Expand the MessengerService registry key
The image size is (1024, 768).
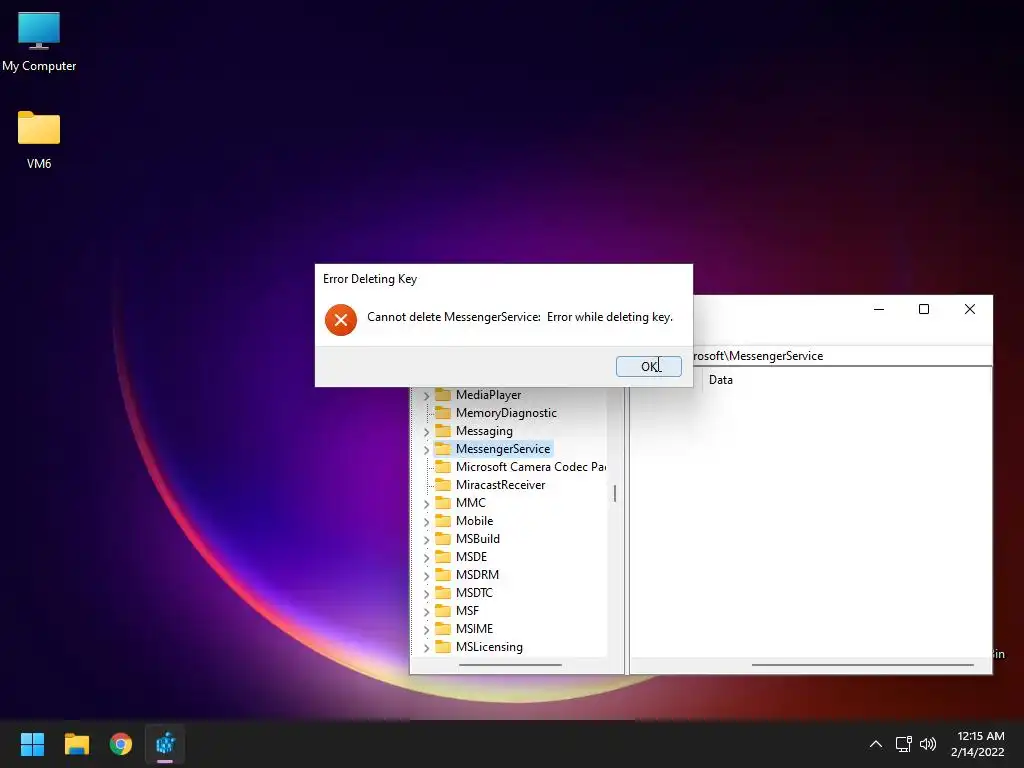[x=426, y=449]
